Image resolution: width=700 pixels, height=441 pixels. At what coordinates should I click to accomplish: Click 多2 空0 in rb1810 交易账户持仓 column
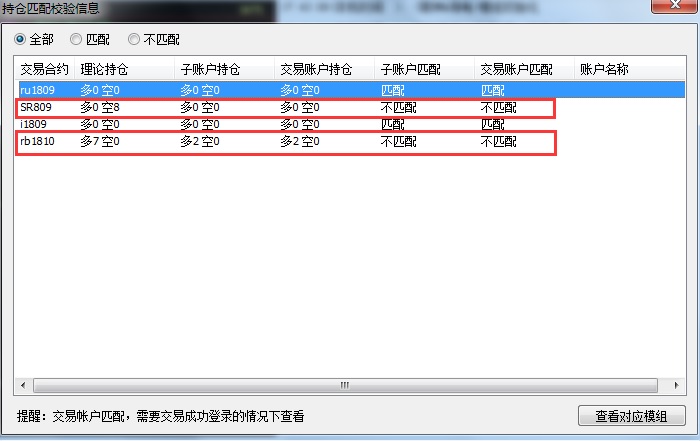click(x=300, y=141)
